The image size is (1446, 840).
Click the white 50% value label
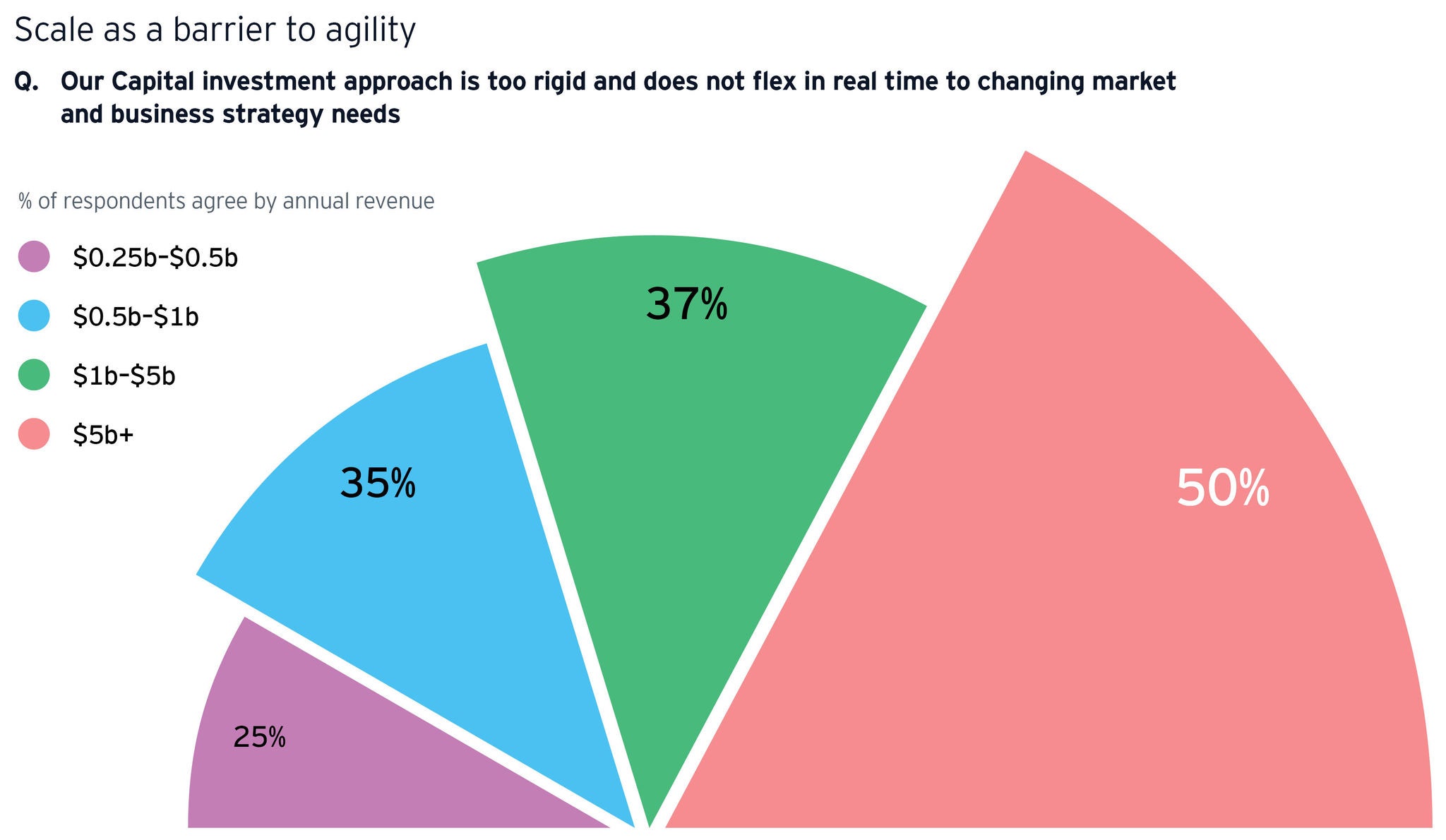coord(1223,488)
